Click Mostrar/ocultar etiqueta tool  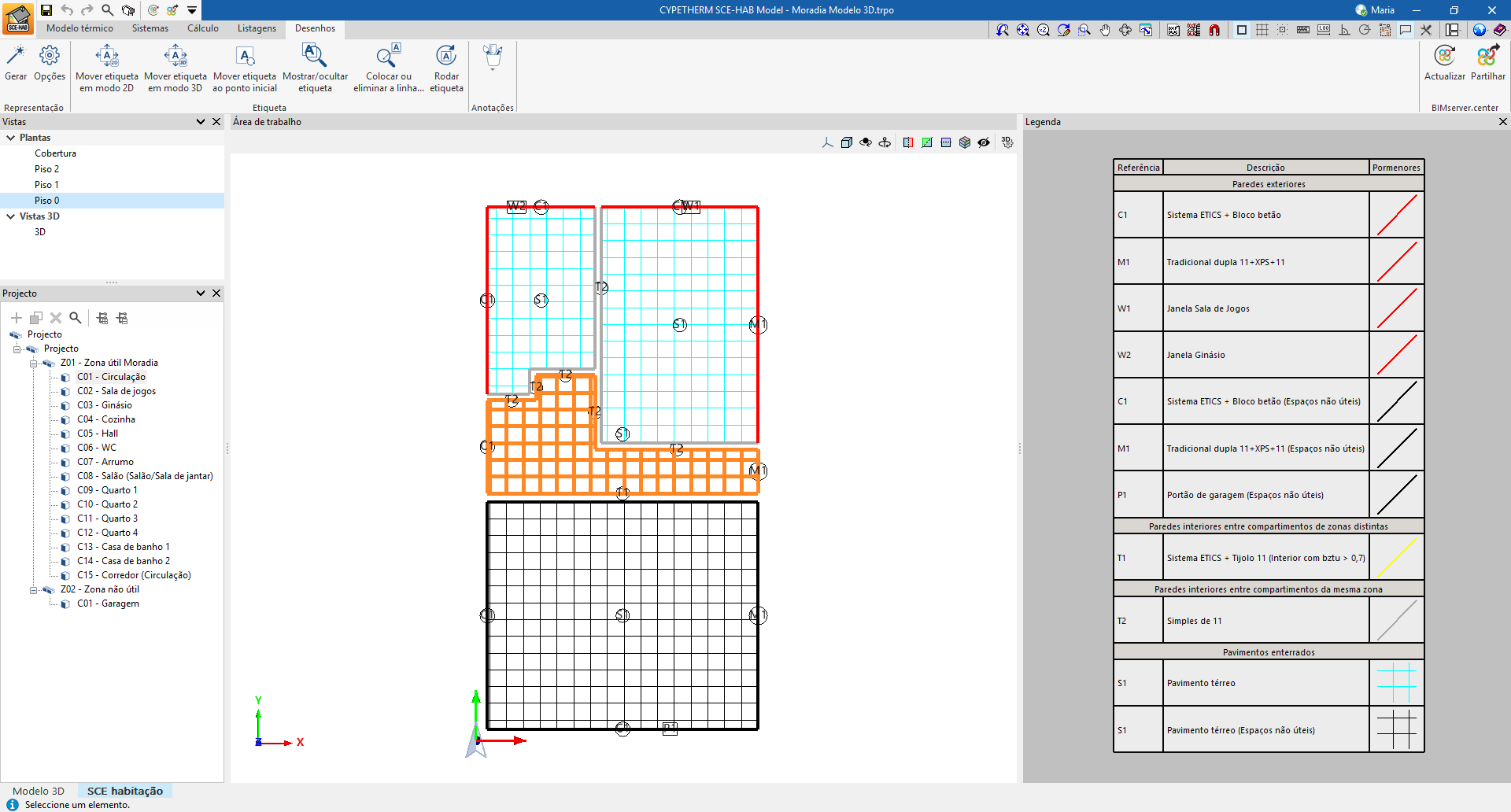click(315, 57)
